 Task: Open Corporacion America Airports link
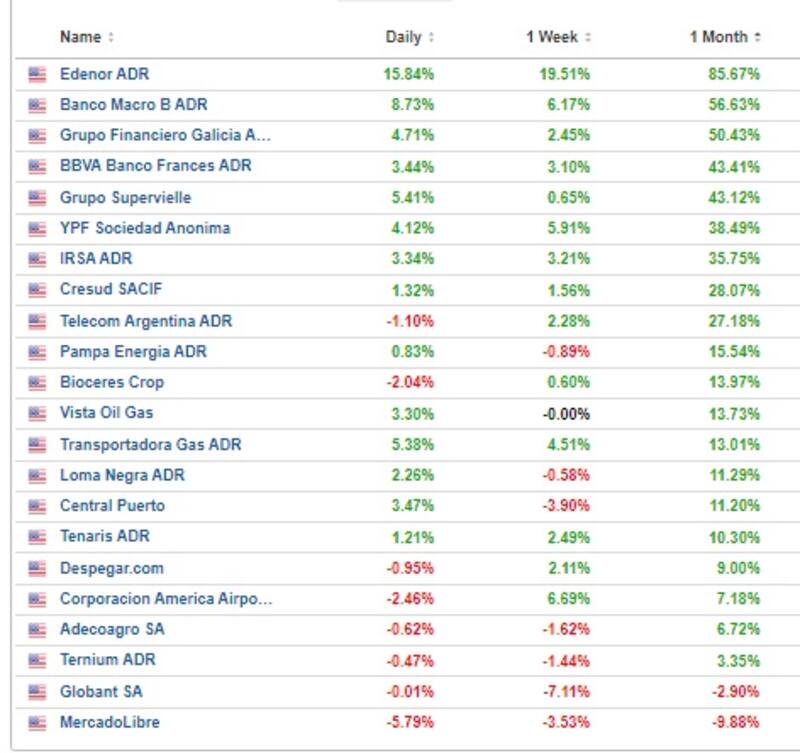tap(165, 599)
